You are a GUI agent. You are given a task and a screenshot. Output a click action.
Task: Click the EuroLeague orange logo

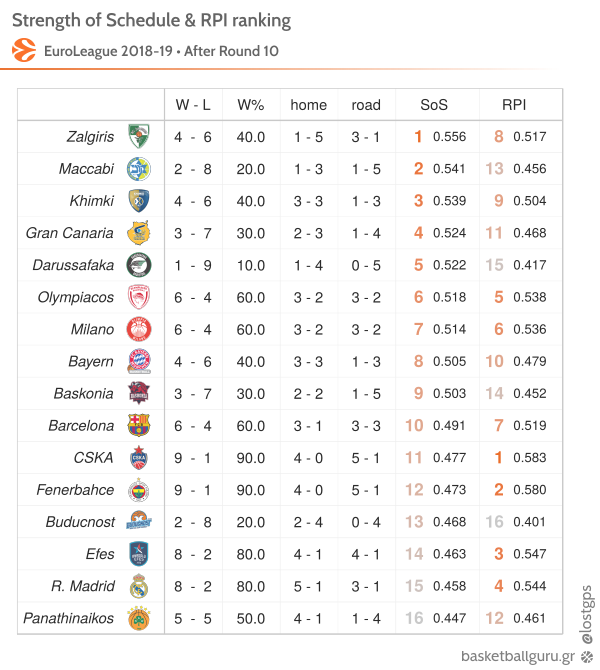pyautogui.click(x=24, y=50)
